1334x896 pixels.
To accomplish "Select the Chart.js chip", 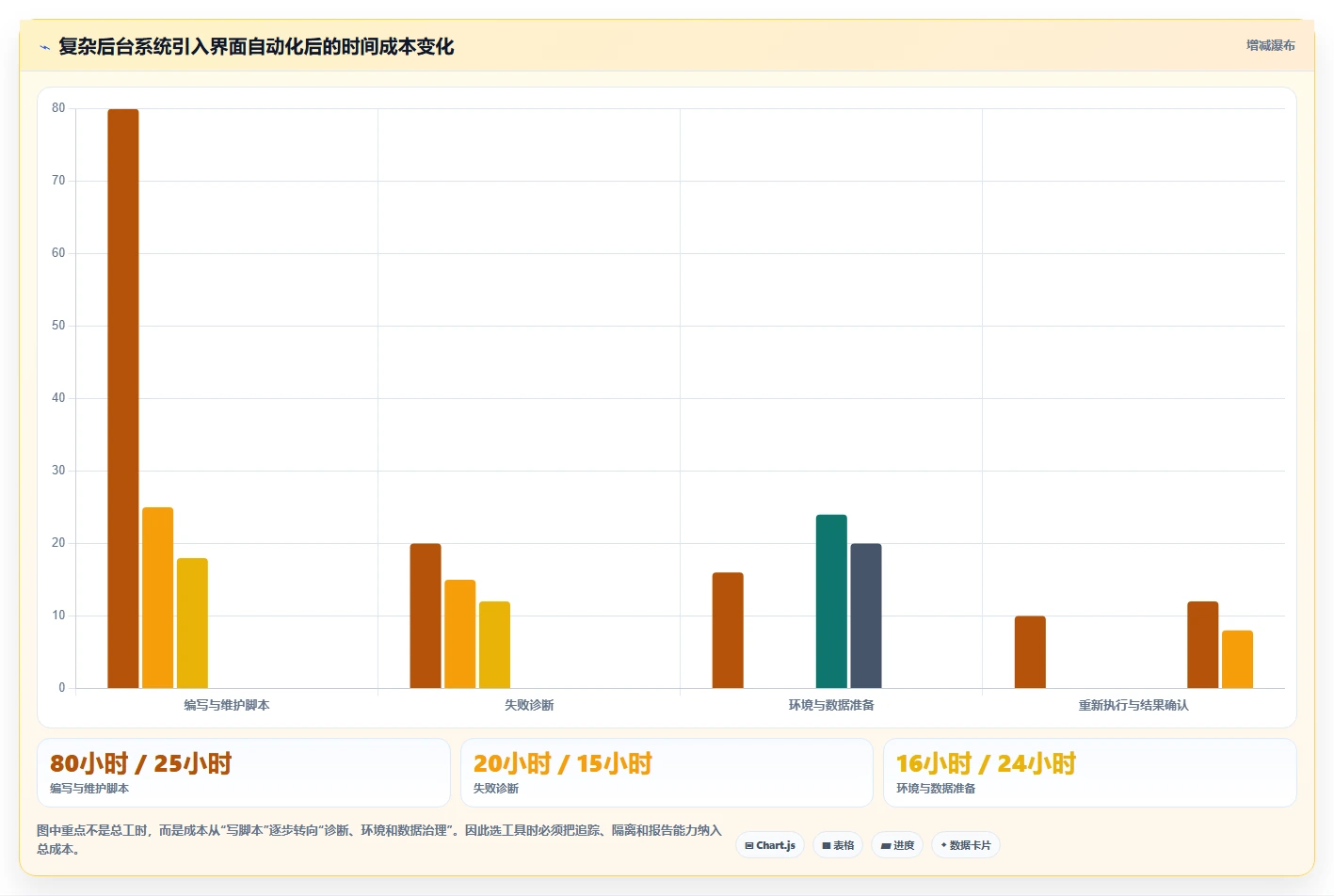I will point(770,845).
